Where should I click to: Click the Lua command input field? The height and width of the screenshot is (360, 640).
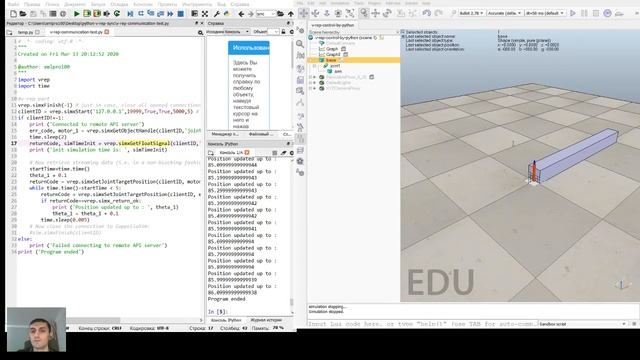[x=422, y=324]
